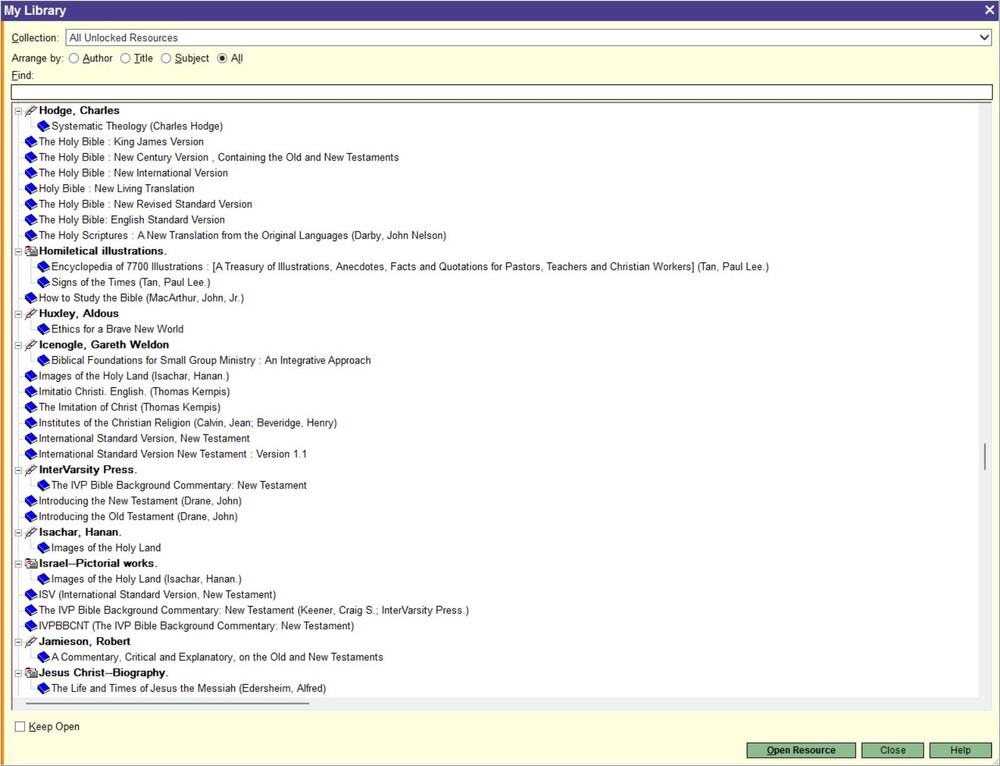The image size is (1000, 766).
Task: Click inside the Find text field
Action: (x=400, y=91)
